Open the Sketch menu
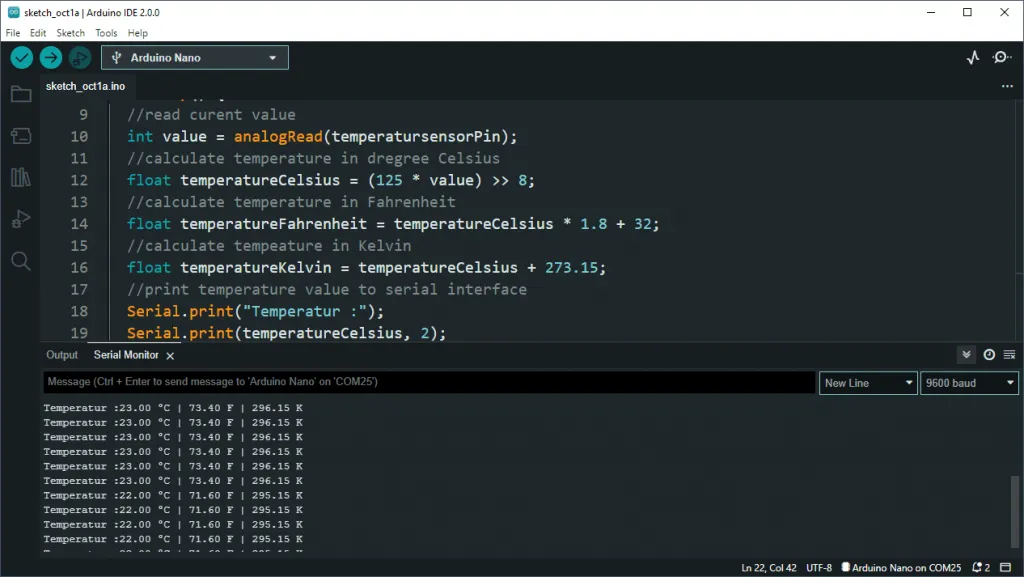The height and width of the screenshot is (577, 1024). pyautogui.click(x=71, y=33)
